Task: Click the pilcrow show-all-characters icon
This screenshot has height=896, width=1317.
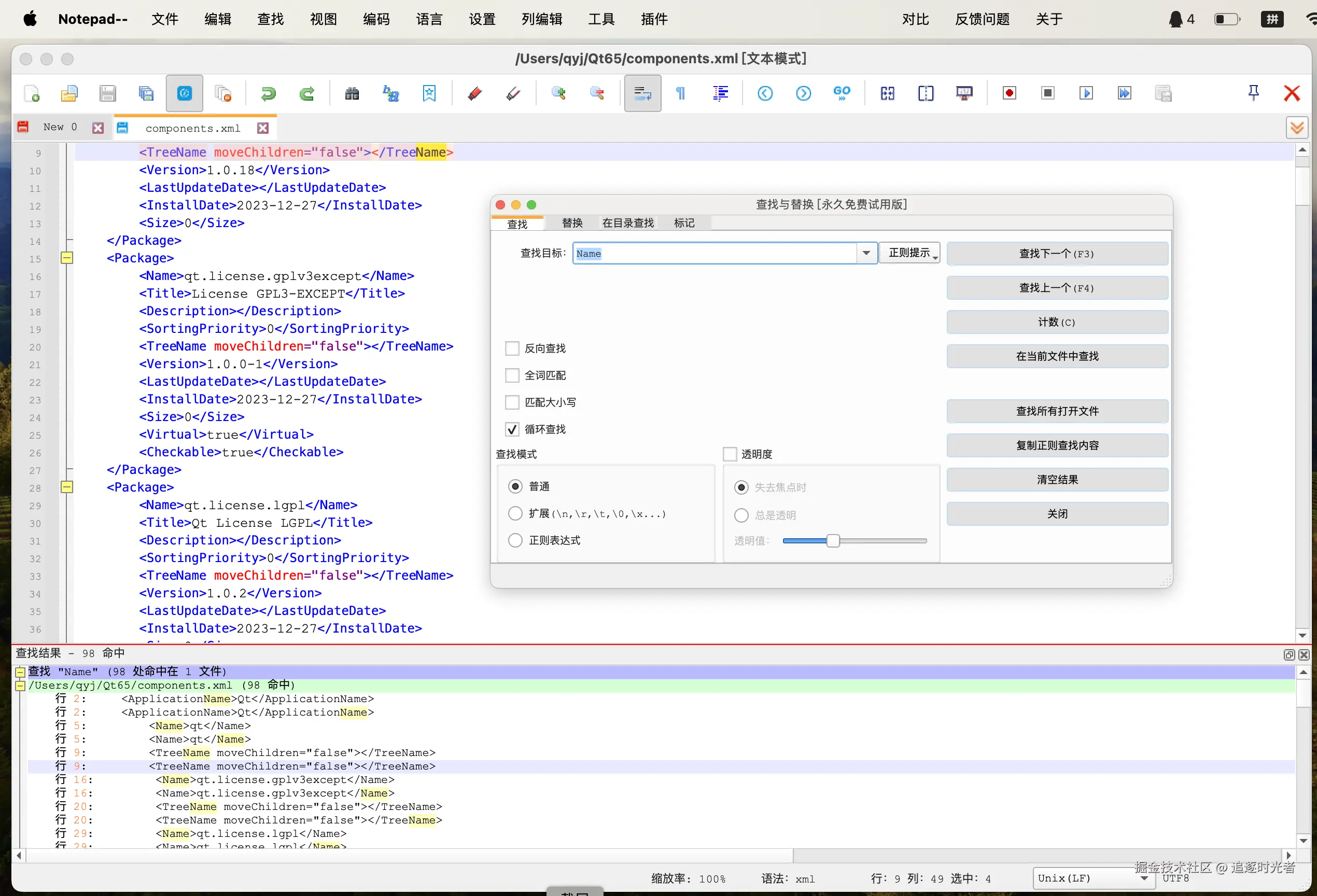Action: [x=681, y=93]
